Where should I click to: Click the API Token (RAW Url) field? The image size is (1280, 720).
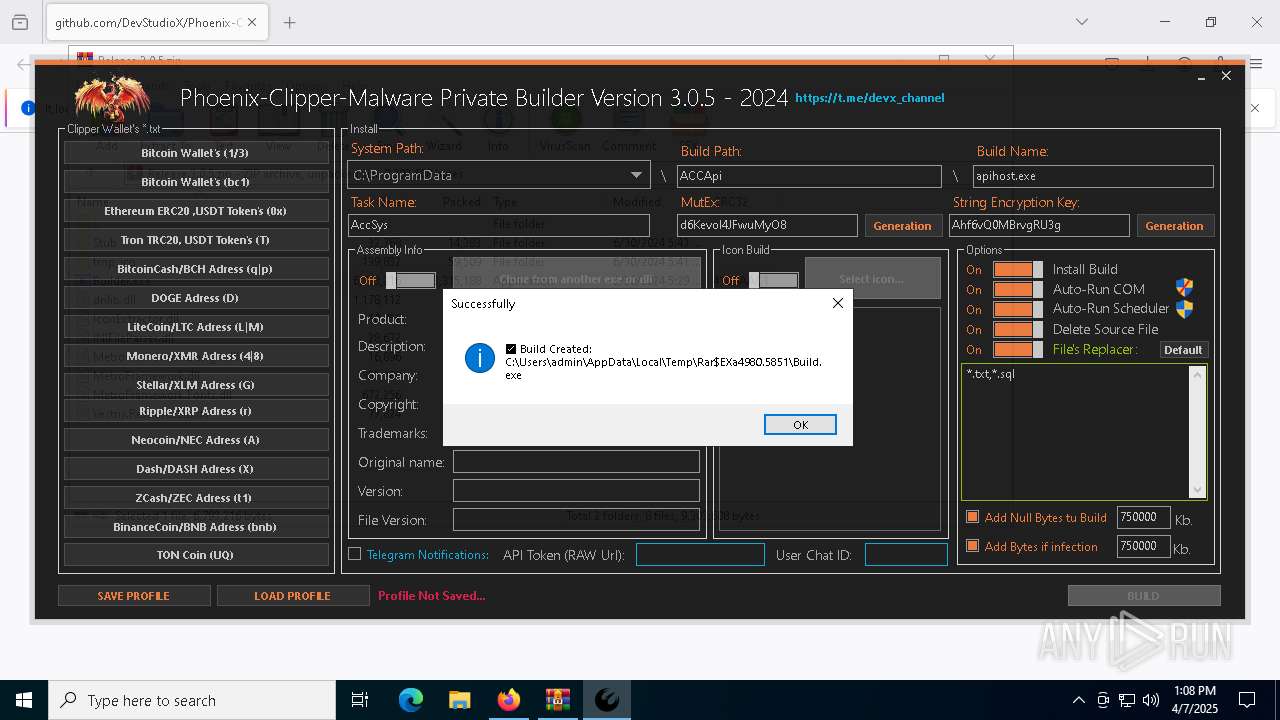click(700, 555)
